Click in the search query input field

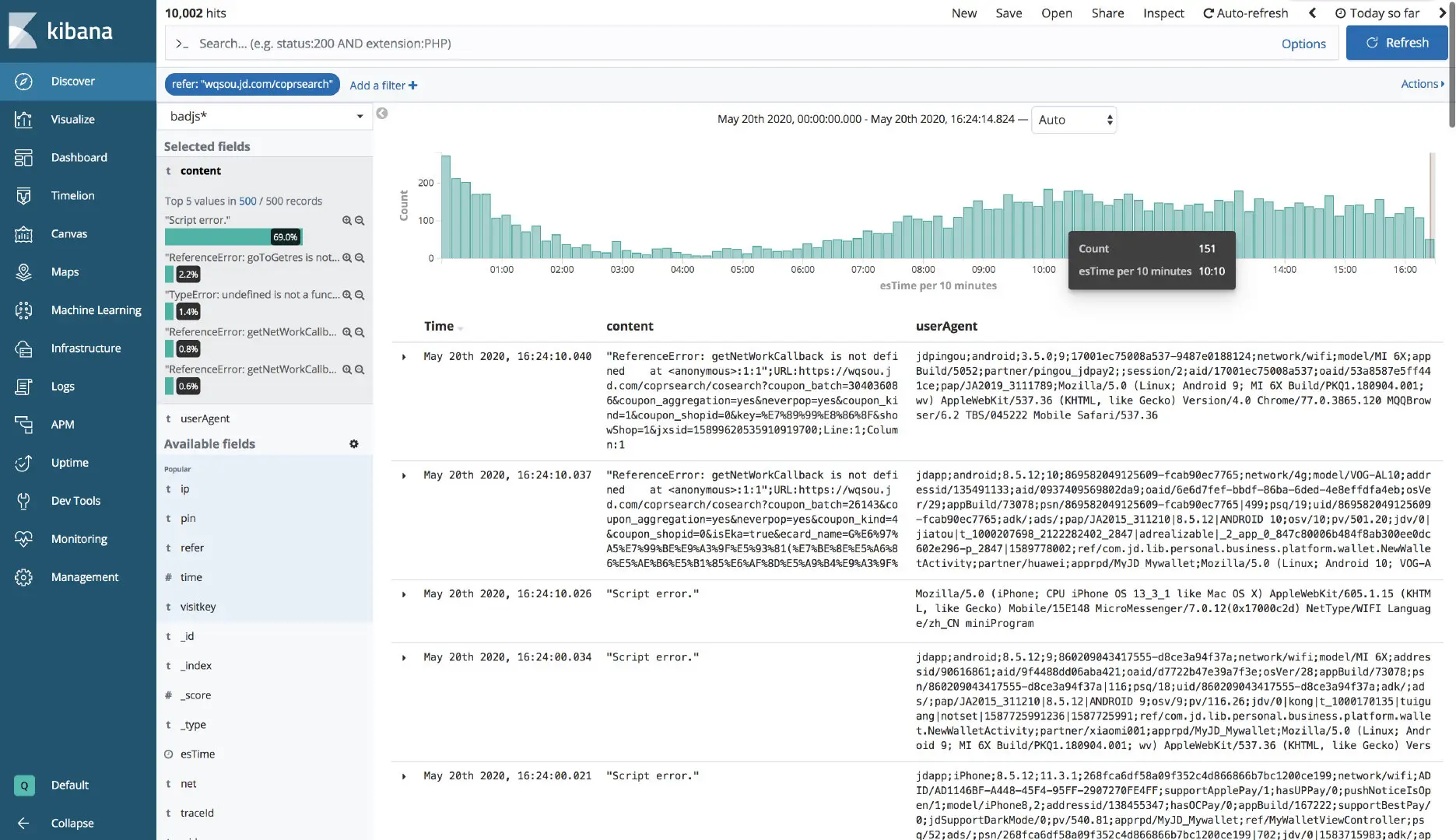point(724,44)
